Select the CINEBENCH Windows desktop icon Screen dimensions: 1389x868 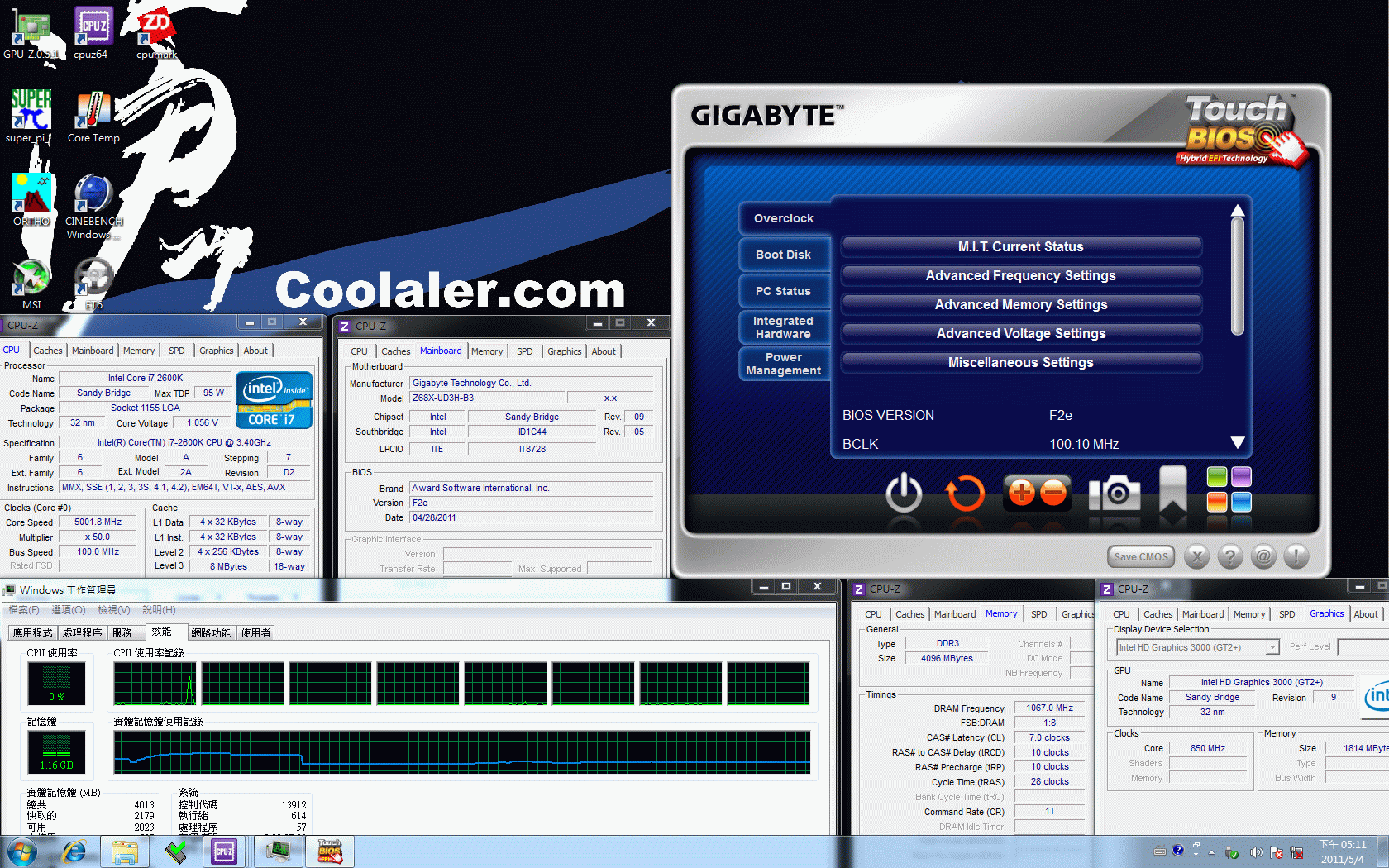(x=93, y=207)
